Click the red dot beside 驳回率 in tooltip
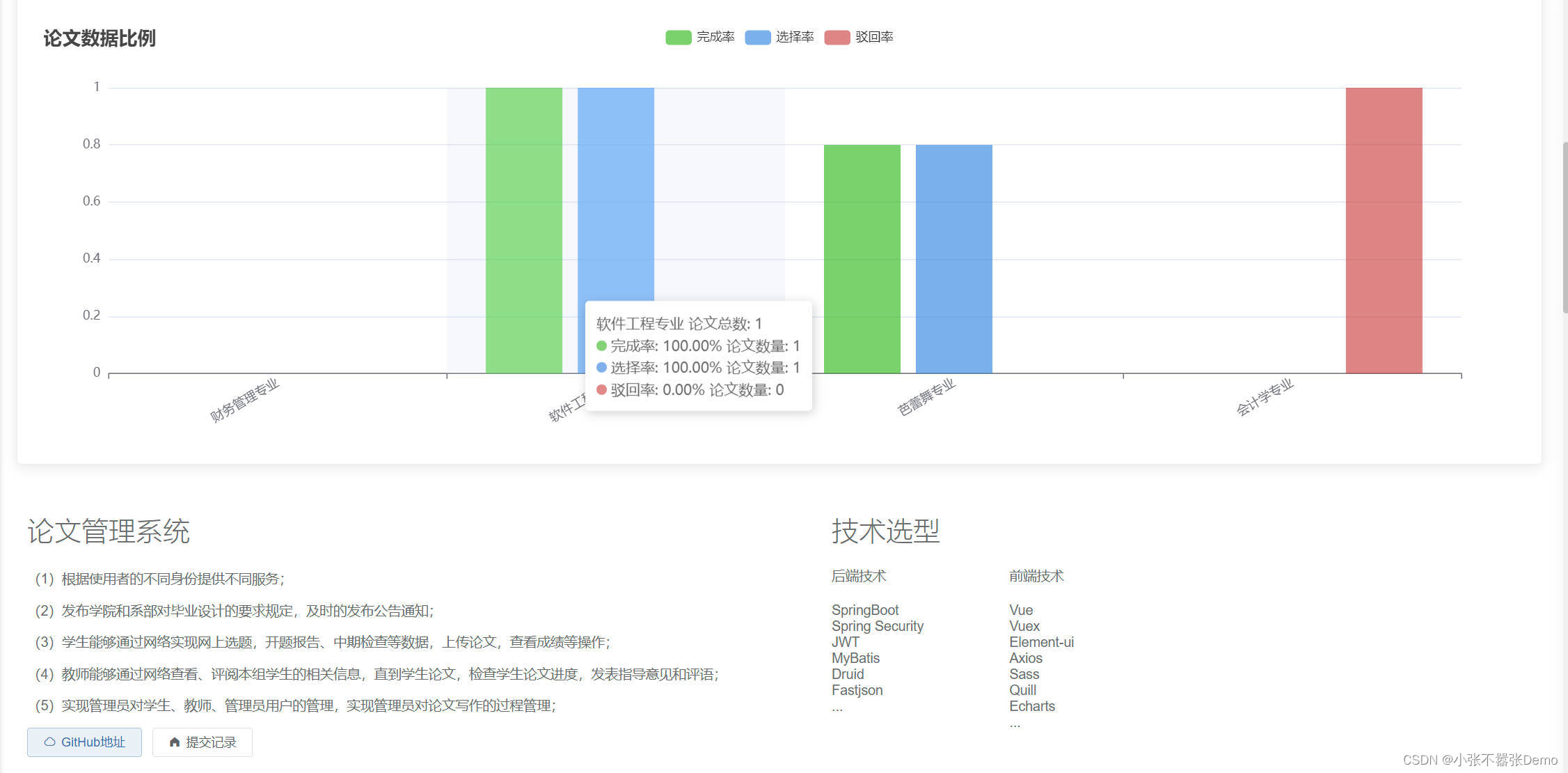Screen dimensions: 1568x773 601,390
